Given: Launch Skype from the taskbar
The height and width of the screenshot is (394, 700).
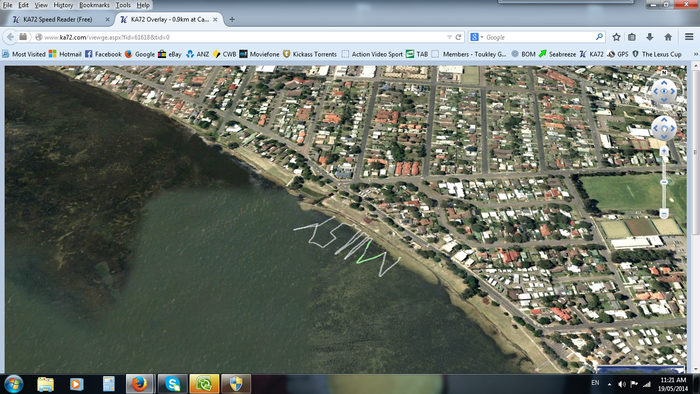Looking at the screenshot, I should (x=172, y=384).
